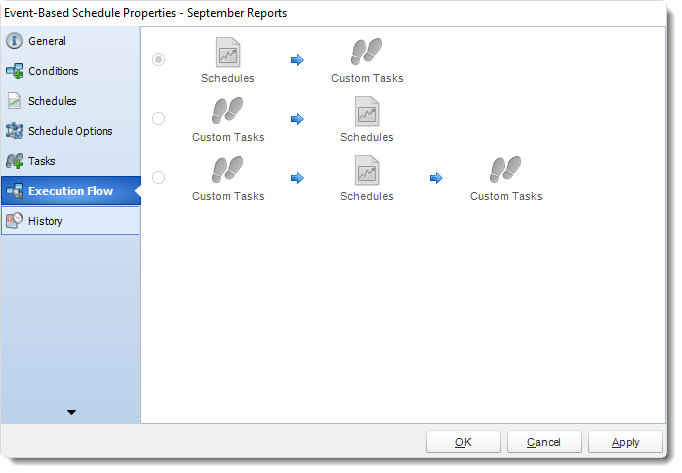Click the Apply button
Image resolution: width=682 pixels, height=473 pixels.
pyautogui.click(x=625, y=442)
